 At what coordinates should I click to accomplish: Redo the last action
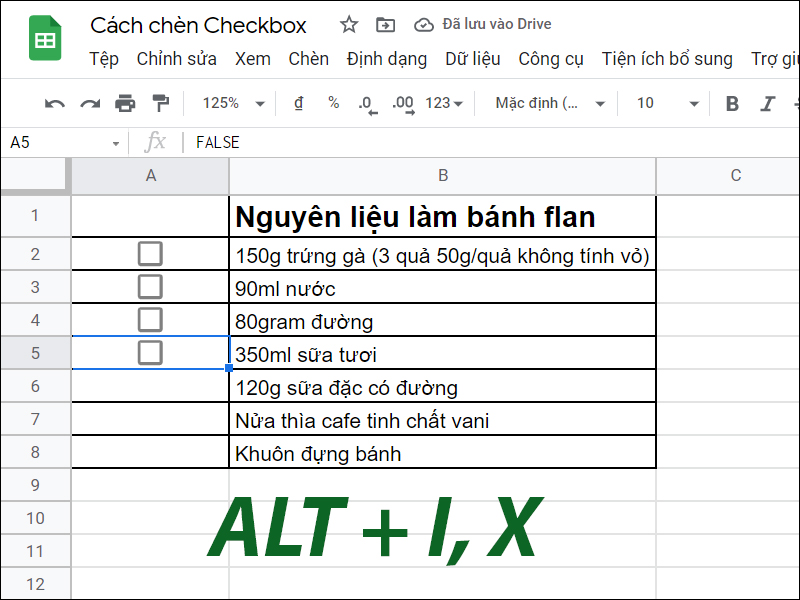pos(90,104)
